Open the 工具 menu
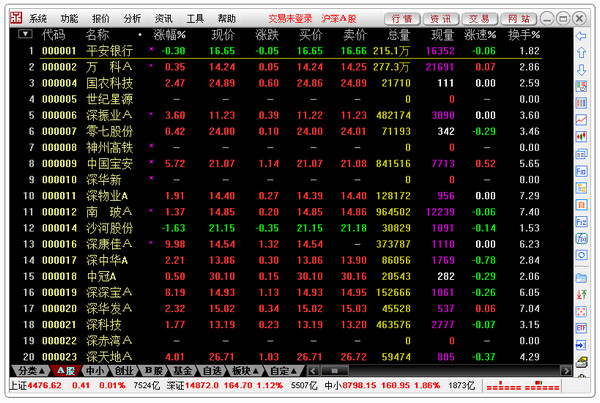Screen dimensions: 600x403 pos(195,18)
